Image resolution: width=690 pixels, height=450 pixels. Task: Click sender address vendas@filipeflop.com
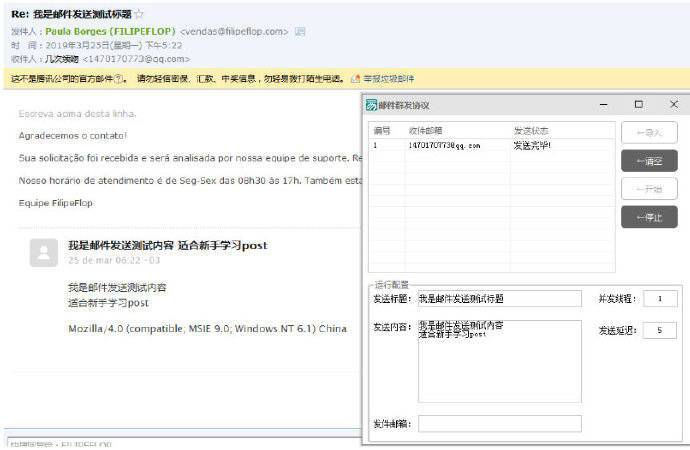(x=234, y=32)
